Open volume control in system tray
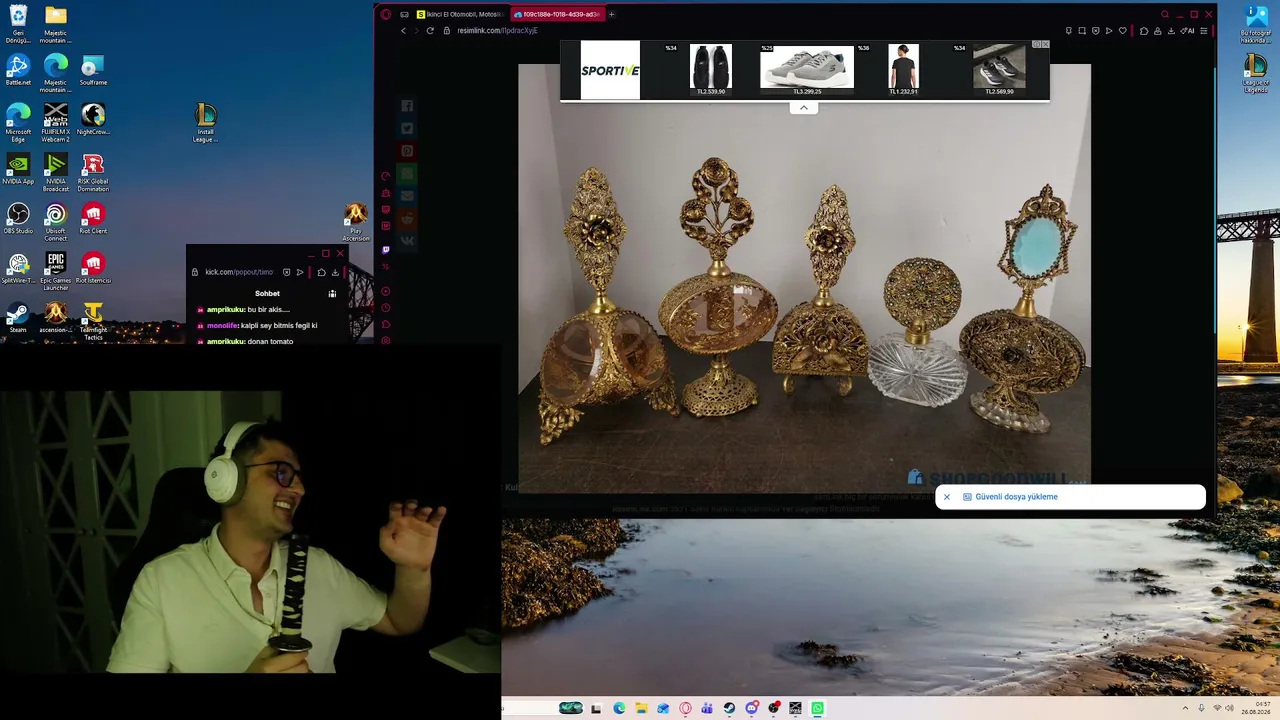The height and width of the screenshot is (720, 1280). pos(1229,708)
